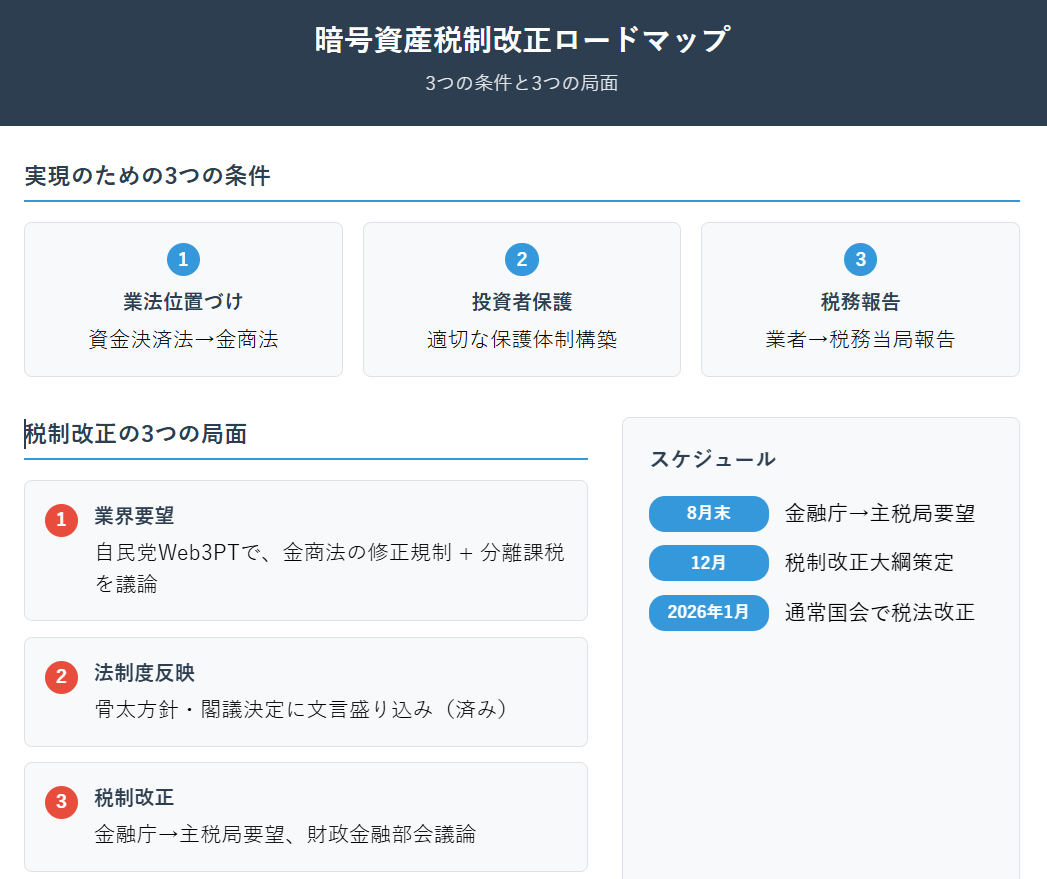Select the red "3" icon beside 税制改正
The height and width of the screenshot is (879, 1047).
[59, 802]
